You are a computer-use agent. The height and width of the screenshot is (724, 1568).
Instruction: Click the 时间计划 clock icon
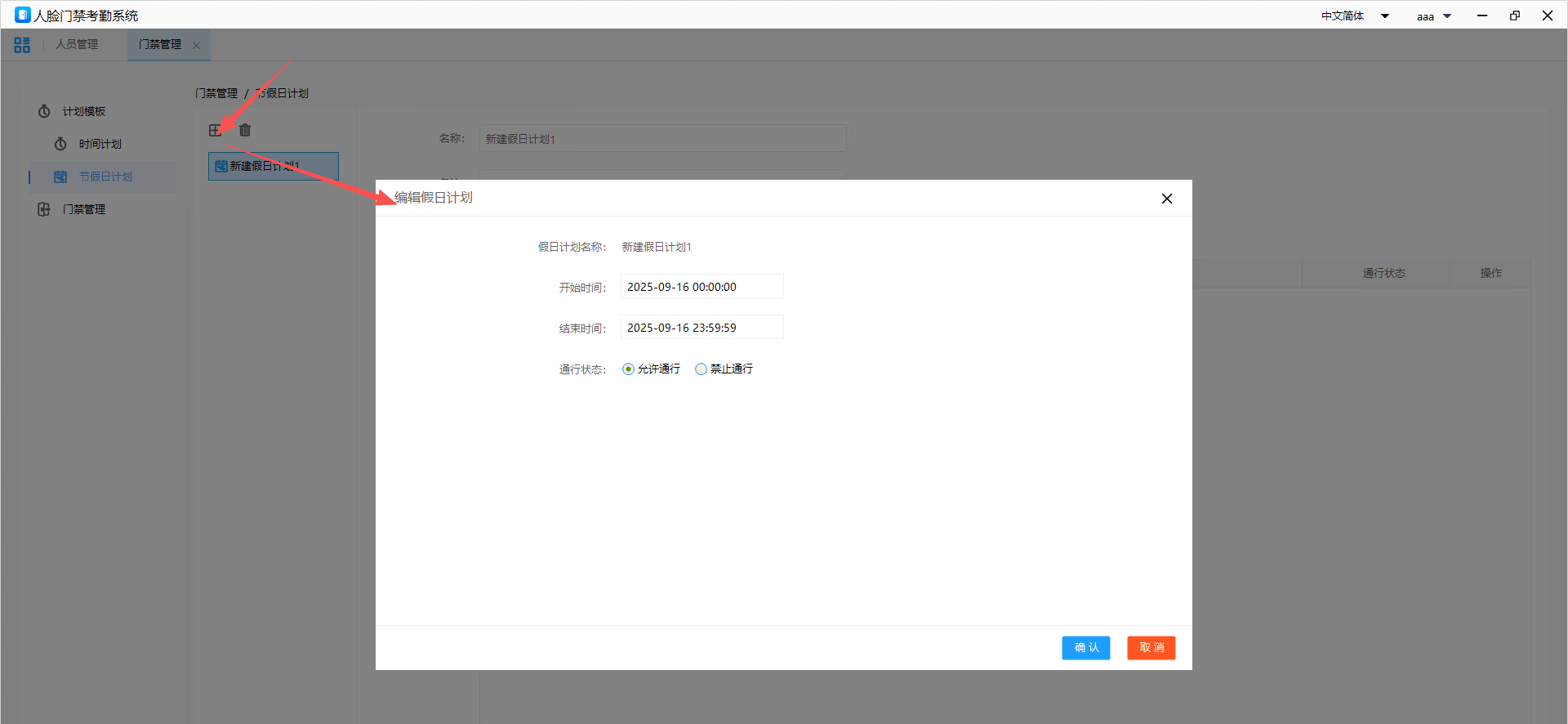point(60,144)
